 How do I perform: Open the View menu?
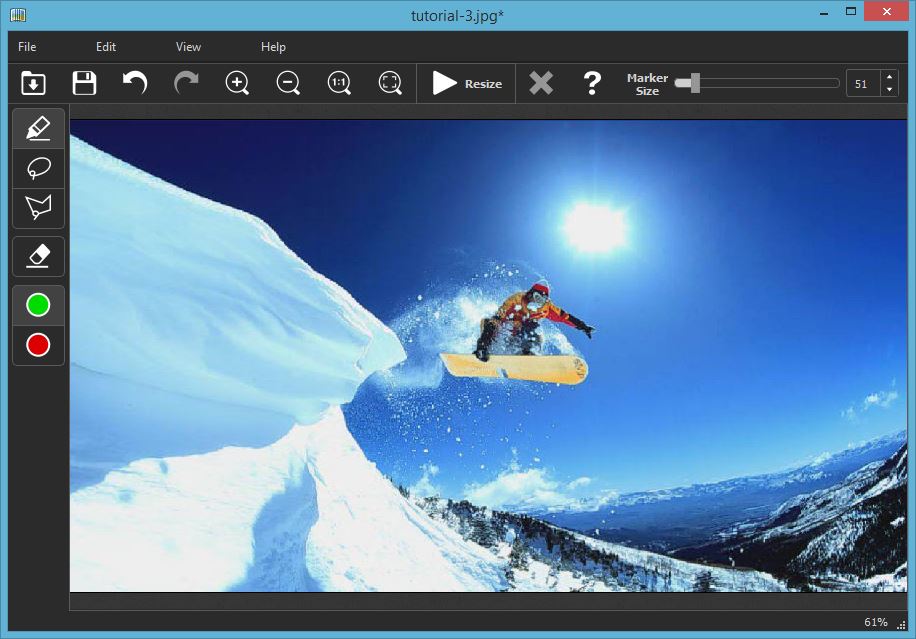tap(188, 46)
